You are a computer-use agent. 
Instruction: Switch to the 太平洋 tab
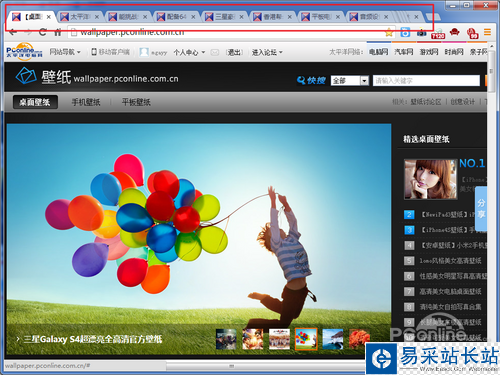tap(80, 17)
